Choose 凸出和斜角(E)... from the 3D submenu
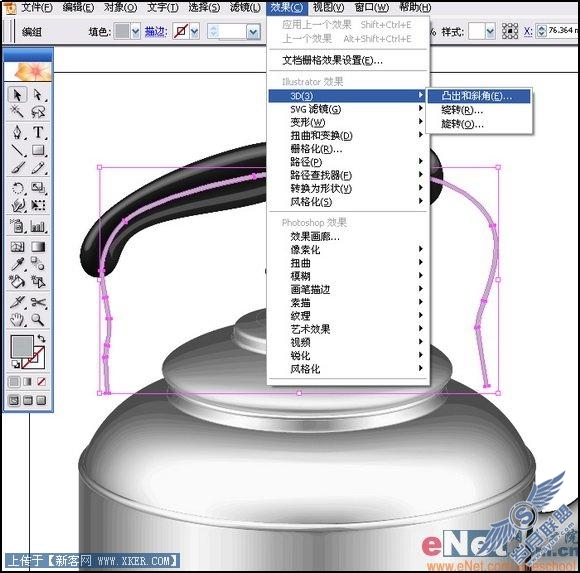580x573 pixels. 479,96
